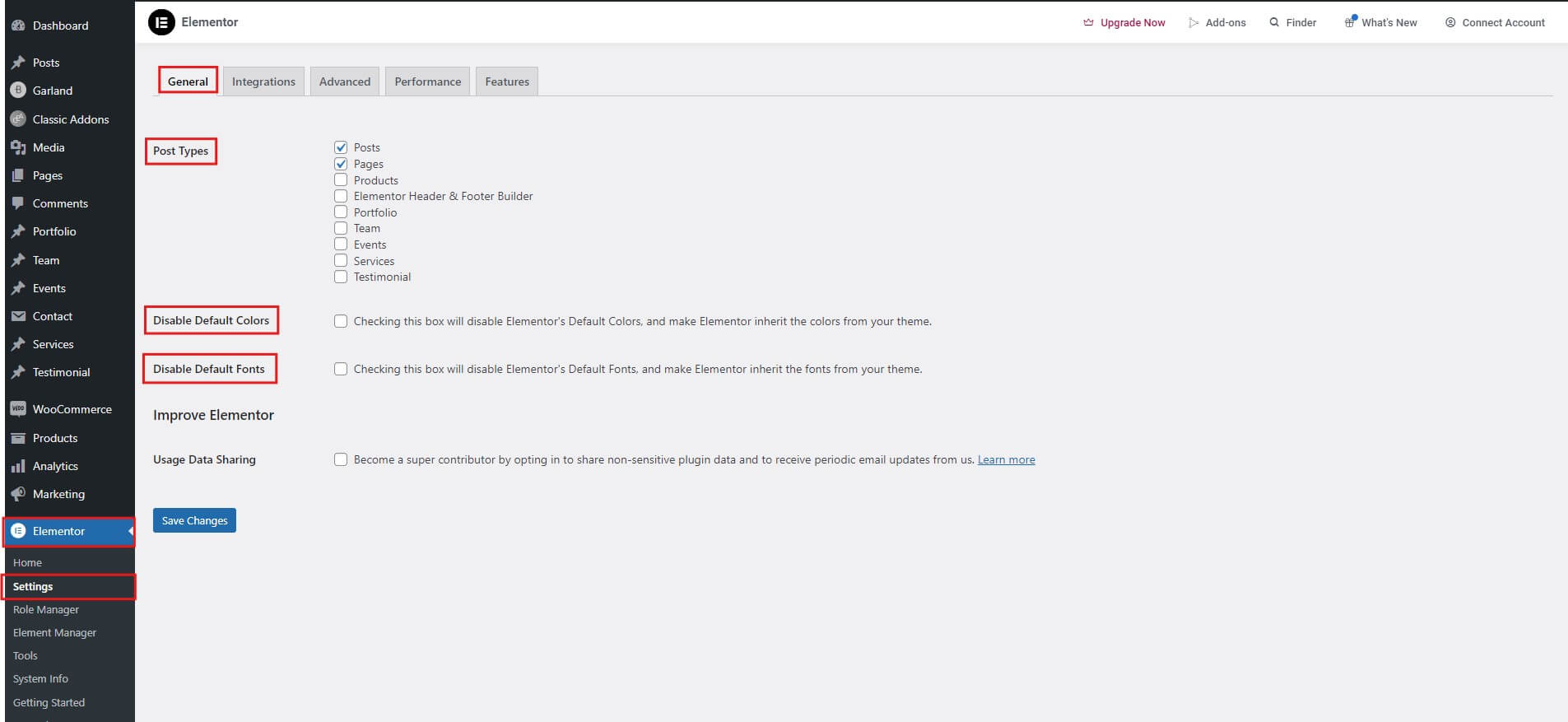Click the Upgrade Now link

click(1132, 22)
